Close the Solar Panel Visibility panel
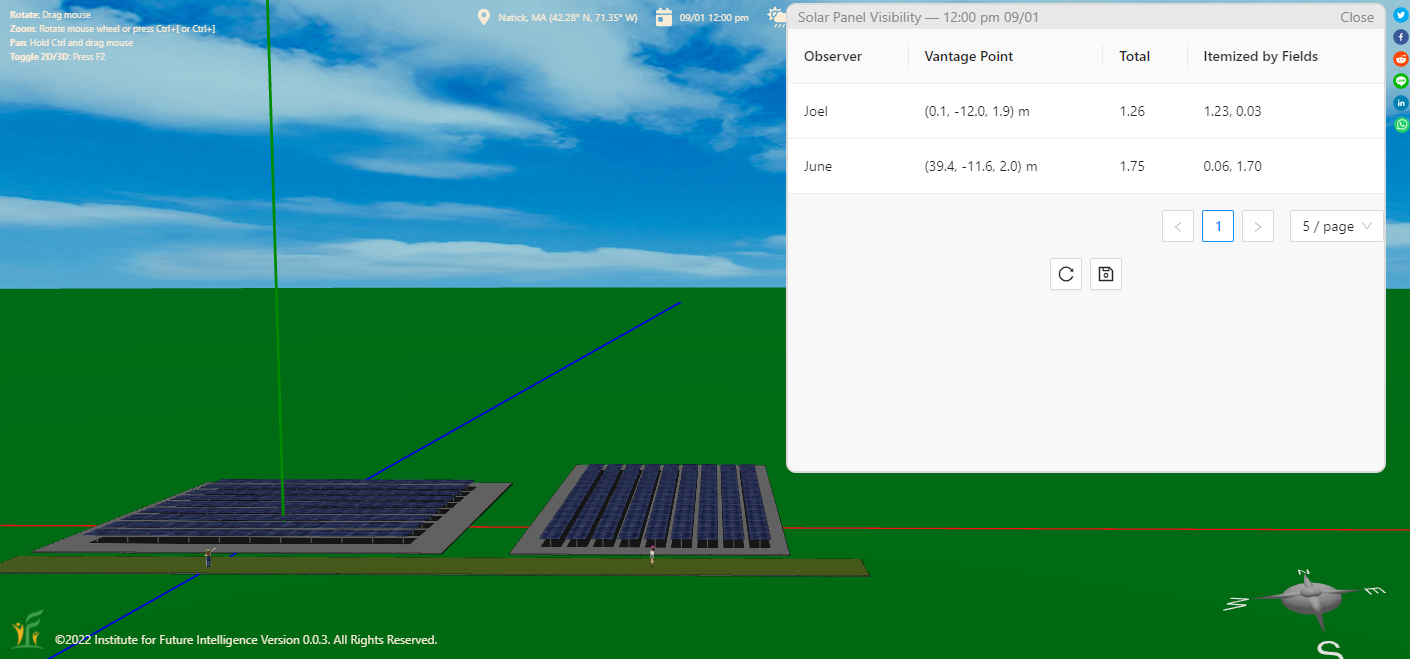Viewport: 1410px width, 659px height. coord(1356,17)
